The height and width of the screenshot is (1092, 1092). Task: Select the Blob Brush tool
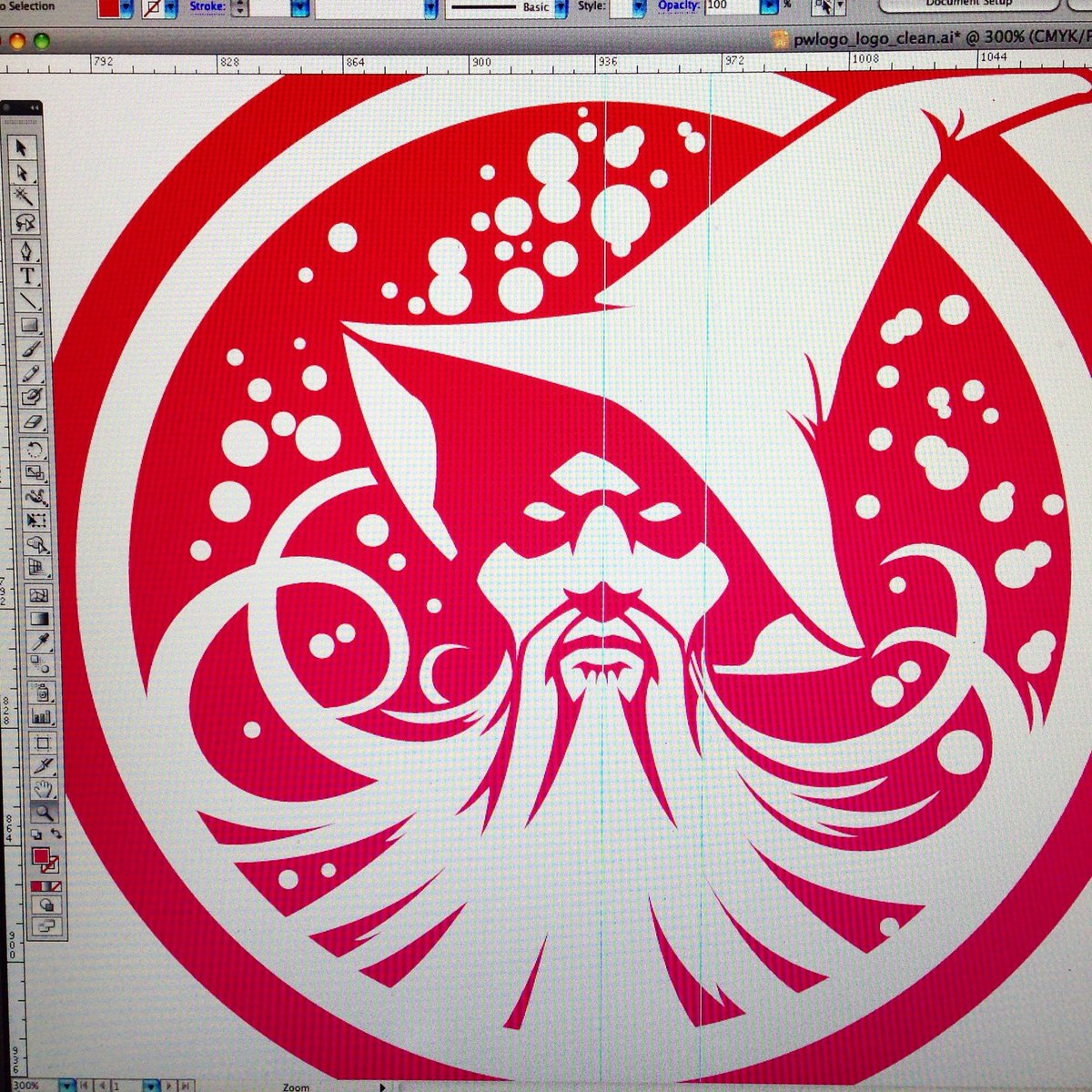click(33, 398)
